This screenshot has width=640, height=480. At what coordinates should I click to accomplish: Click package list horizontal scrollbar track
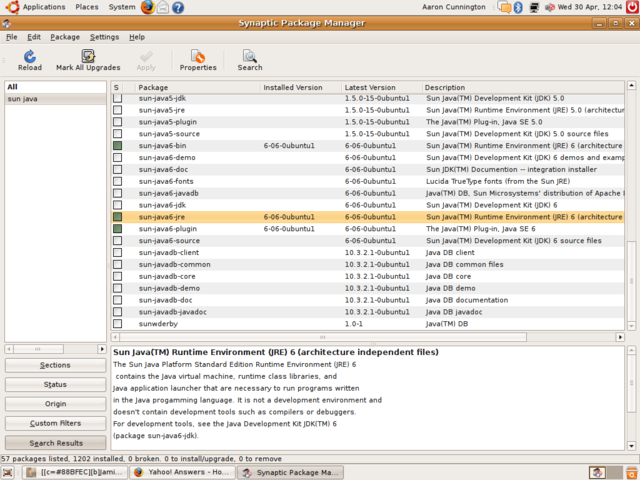[x=571, y=337]
